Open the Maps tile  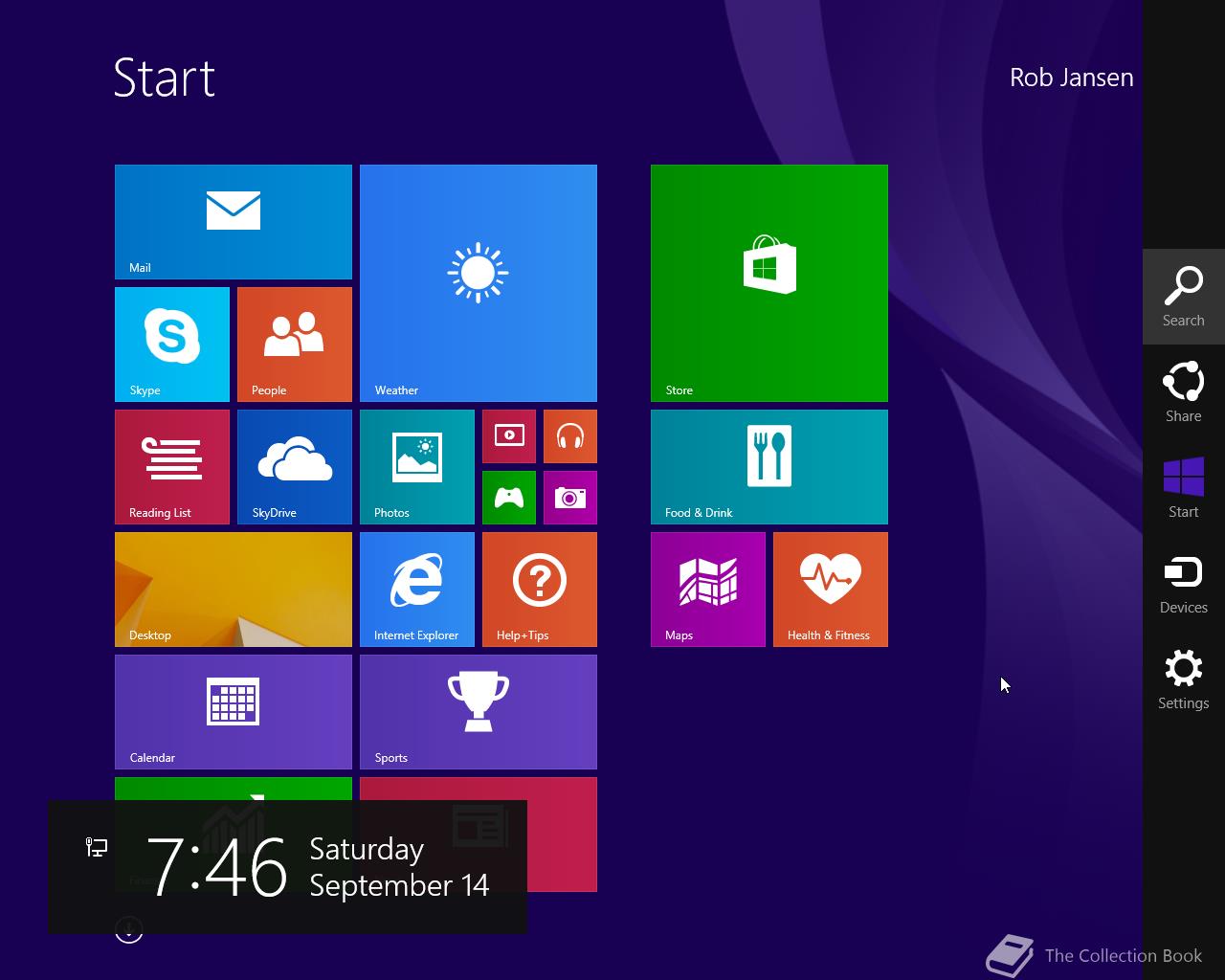pyautogui.click(x=708, y=590)
